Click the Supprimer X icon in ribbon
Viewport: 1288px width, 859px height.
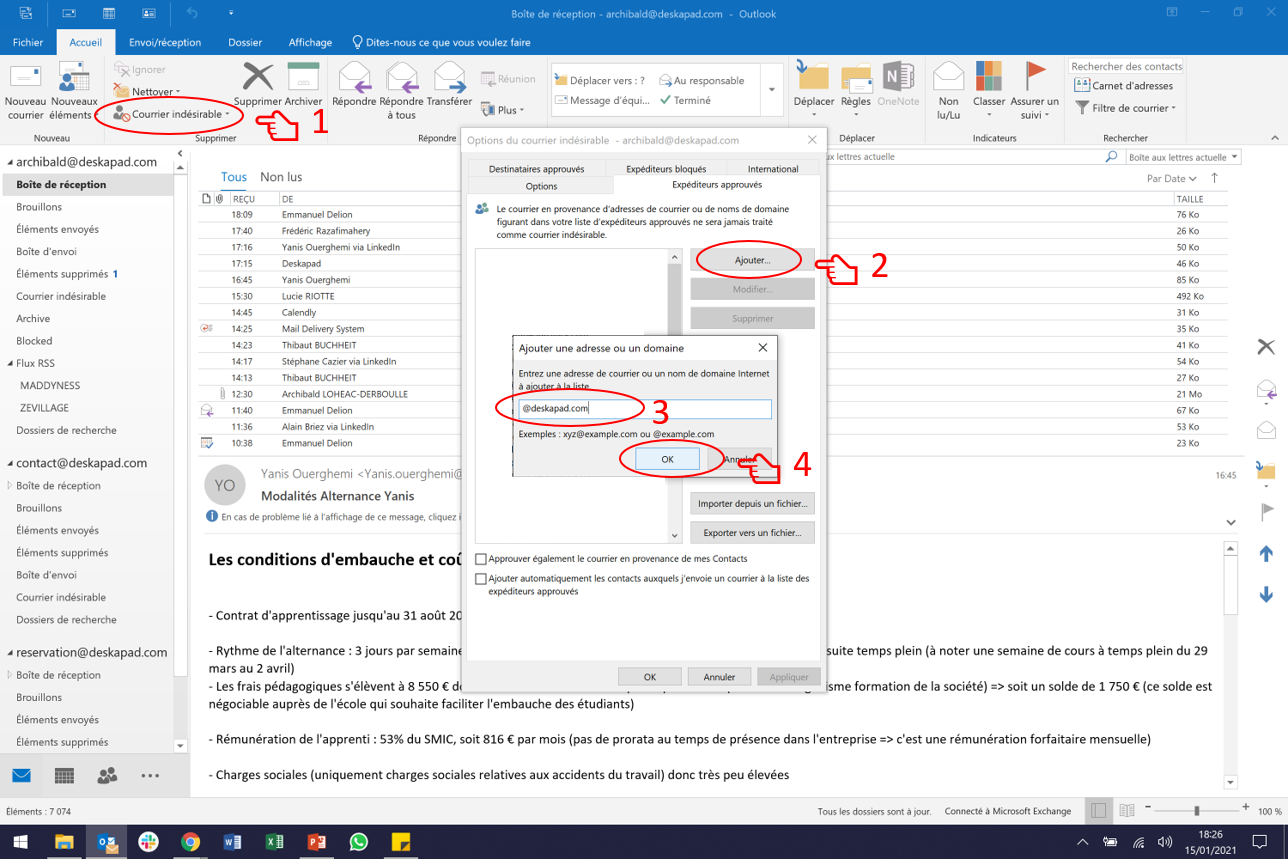tap(258, 76)
